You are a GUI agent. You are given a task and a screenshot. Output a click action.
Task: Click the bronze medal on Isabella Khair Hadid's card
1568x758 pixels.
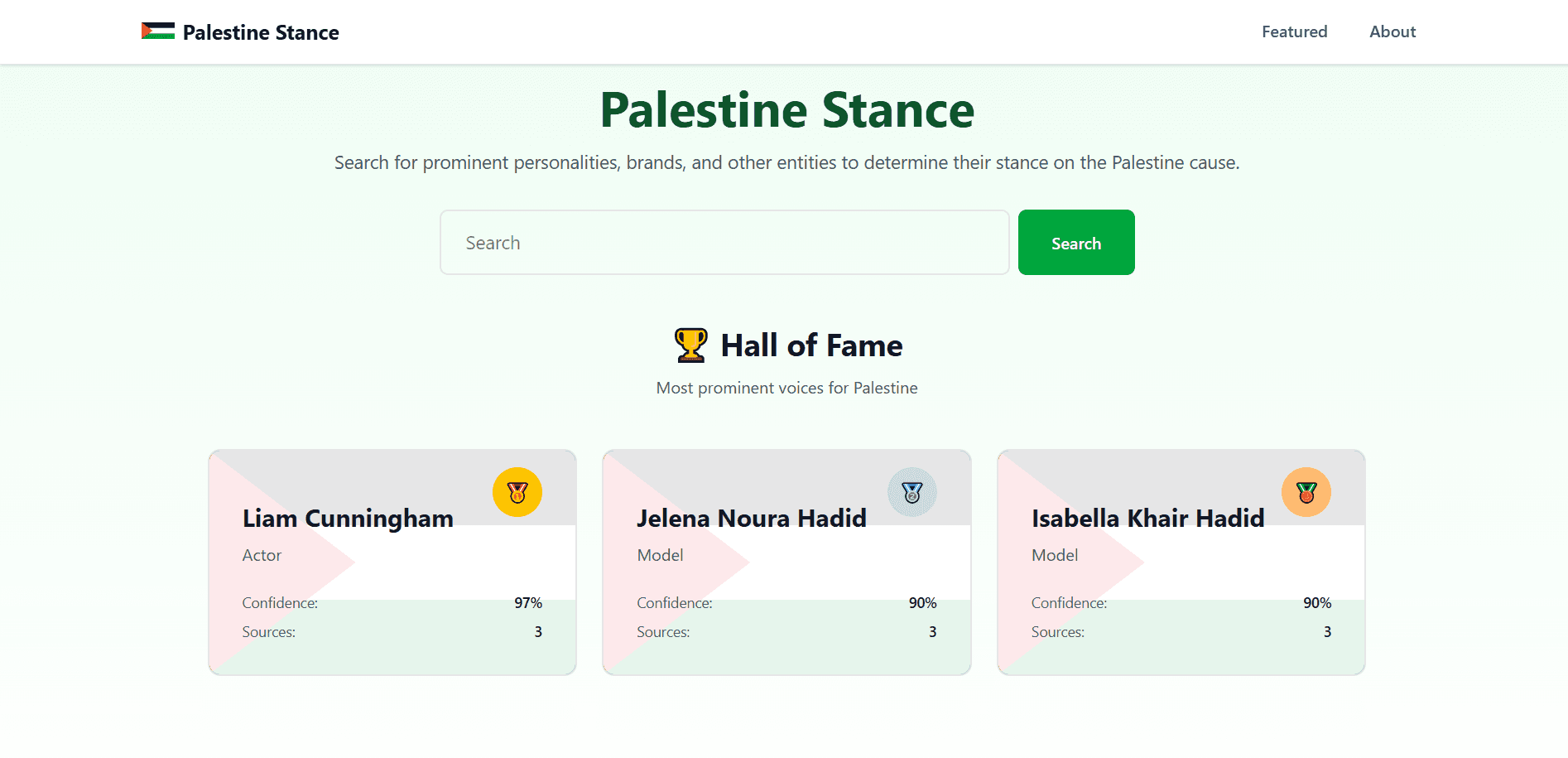coord(1306,491)
